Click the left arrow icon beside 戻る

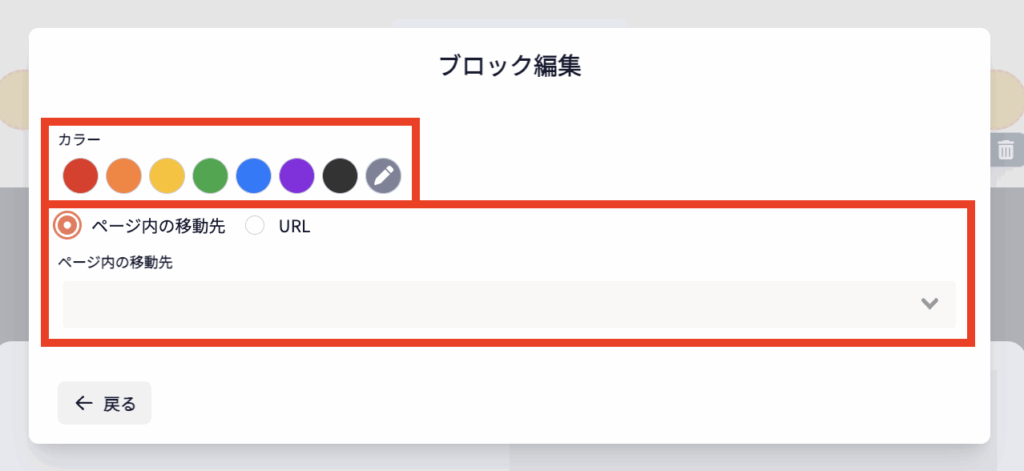[83, 403]
